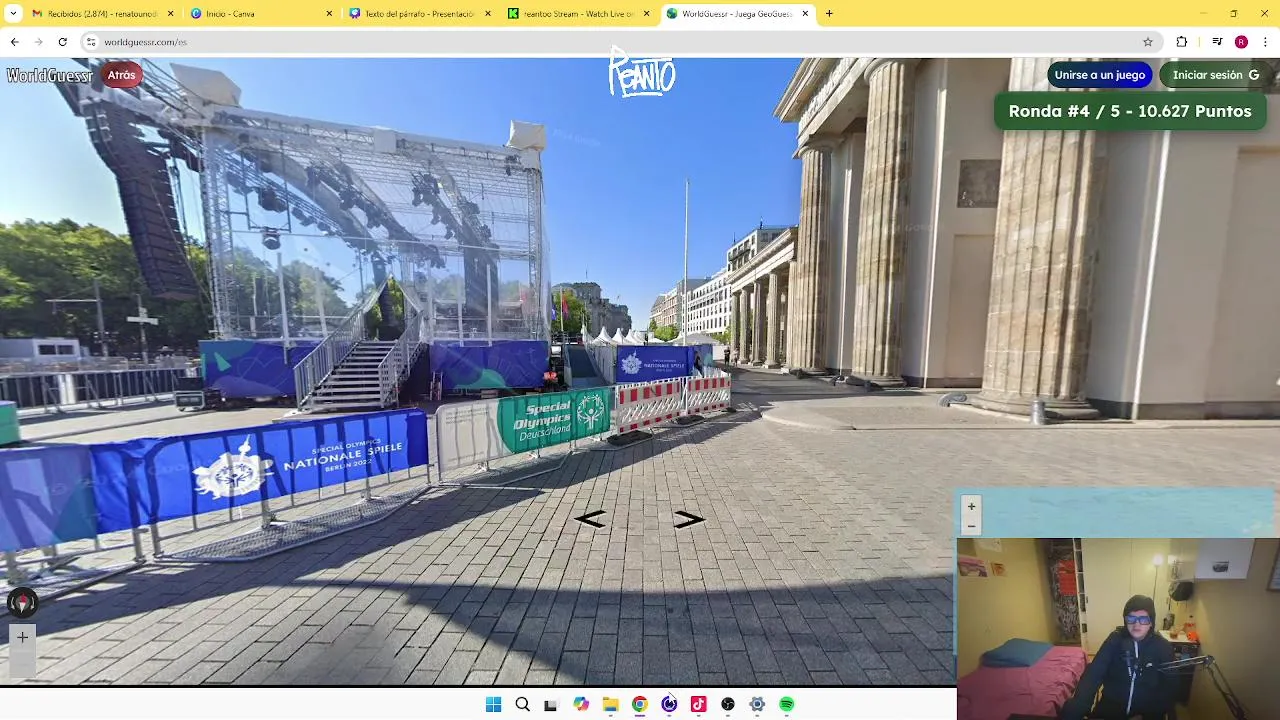
Task: Open Settings from the taskbar
Action: pos(757,705)
